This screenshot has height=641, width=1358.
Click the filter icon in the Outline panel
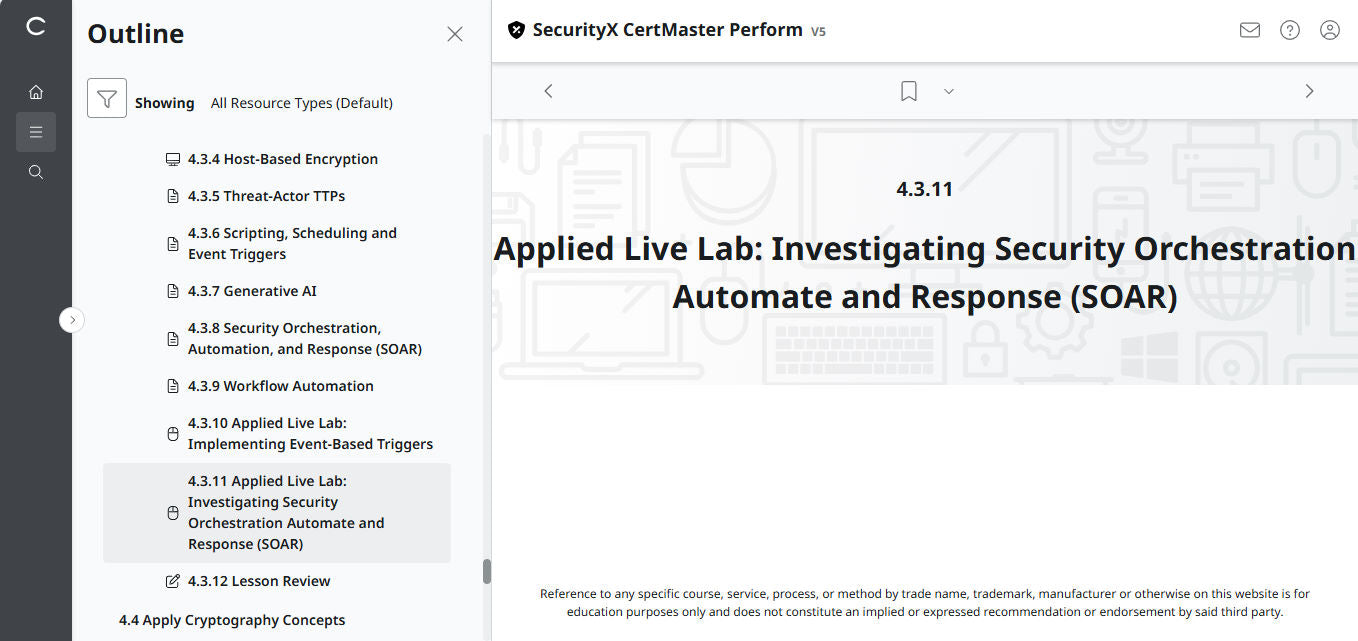(107, 99)
